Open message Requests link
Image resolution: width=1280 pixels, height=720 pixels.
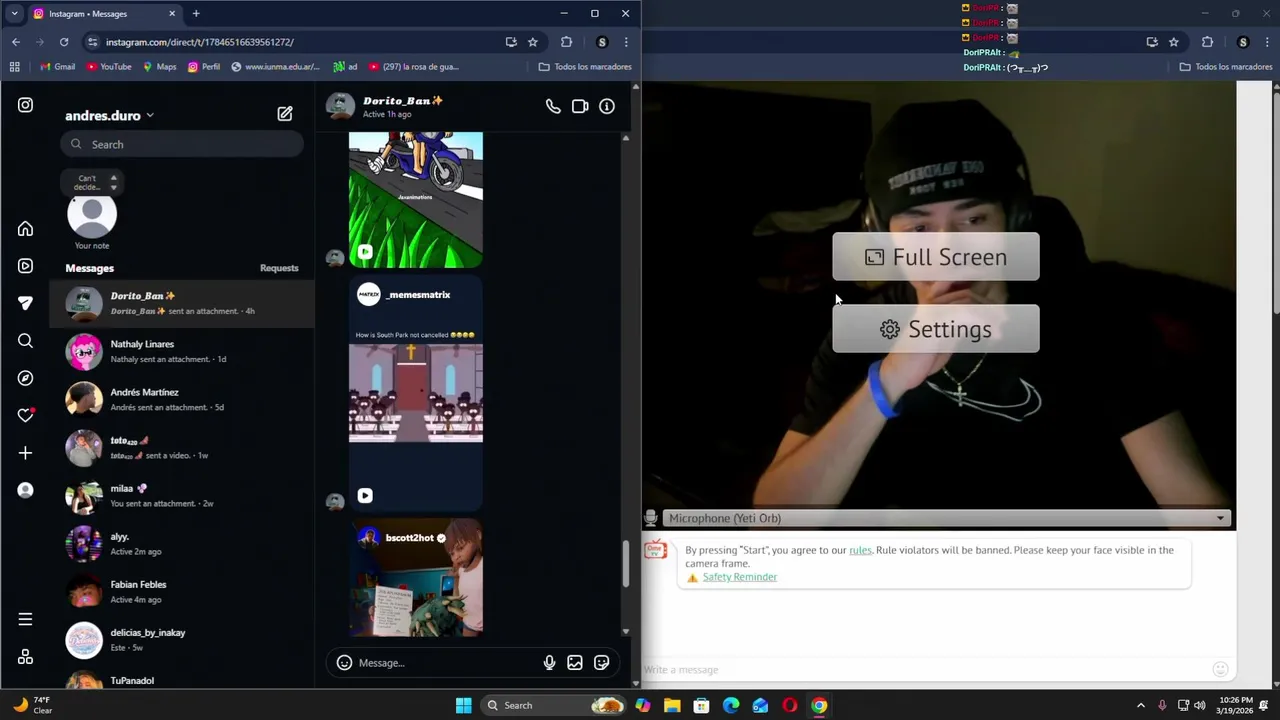click(279, 268)
